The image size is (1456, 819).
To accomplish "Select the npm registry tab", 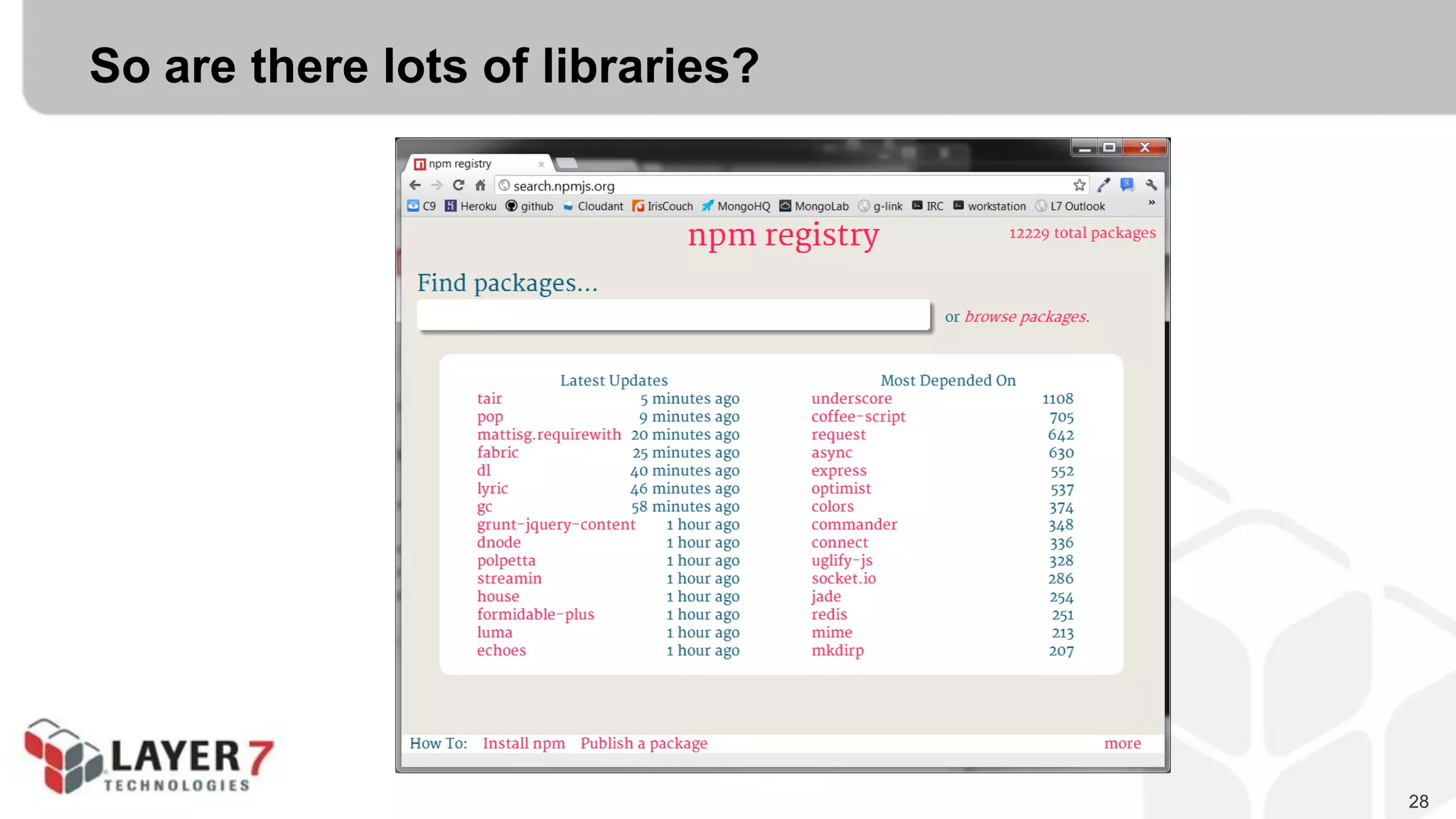I will tap(477, 164).
